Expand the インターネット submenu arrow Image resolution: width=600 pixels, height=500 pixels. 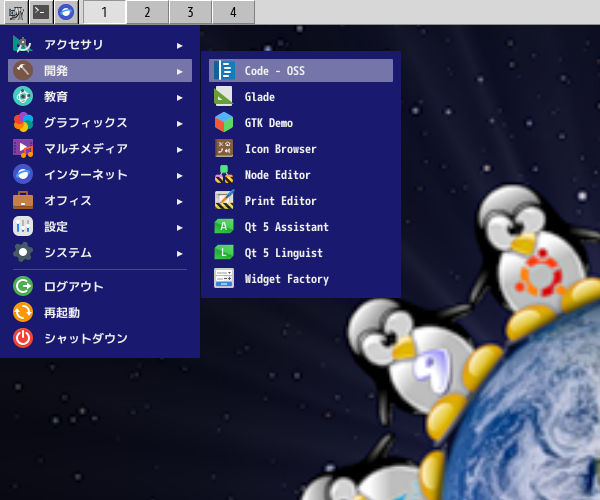(179, 176)
